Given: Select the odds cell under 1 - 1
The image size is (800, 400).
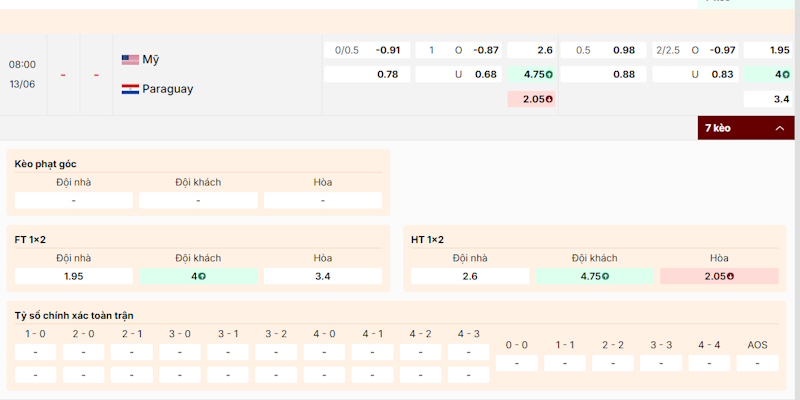Looking at the screenshot, I should point(565,363).
